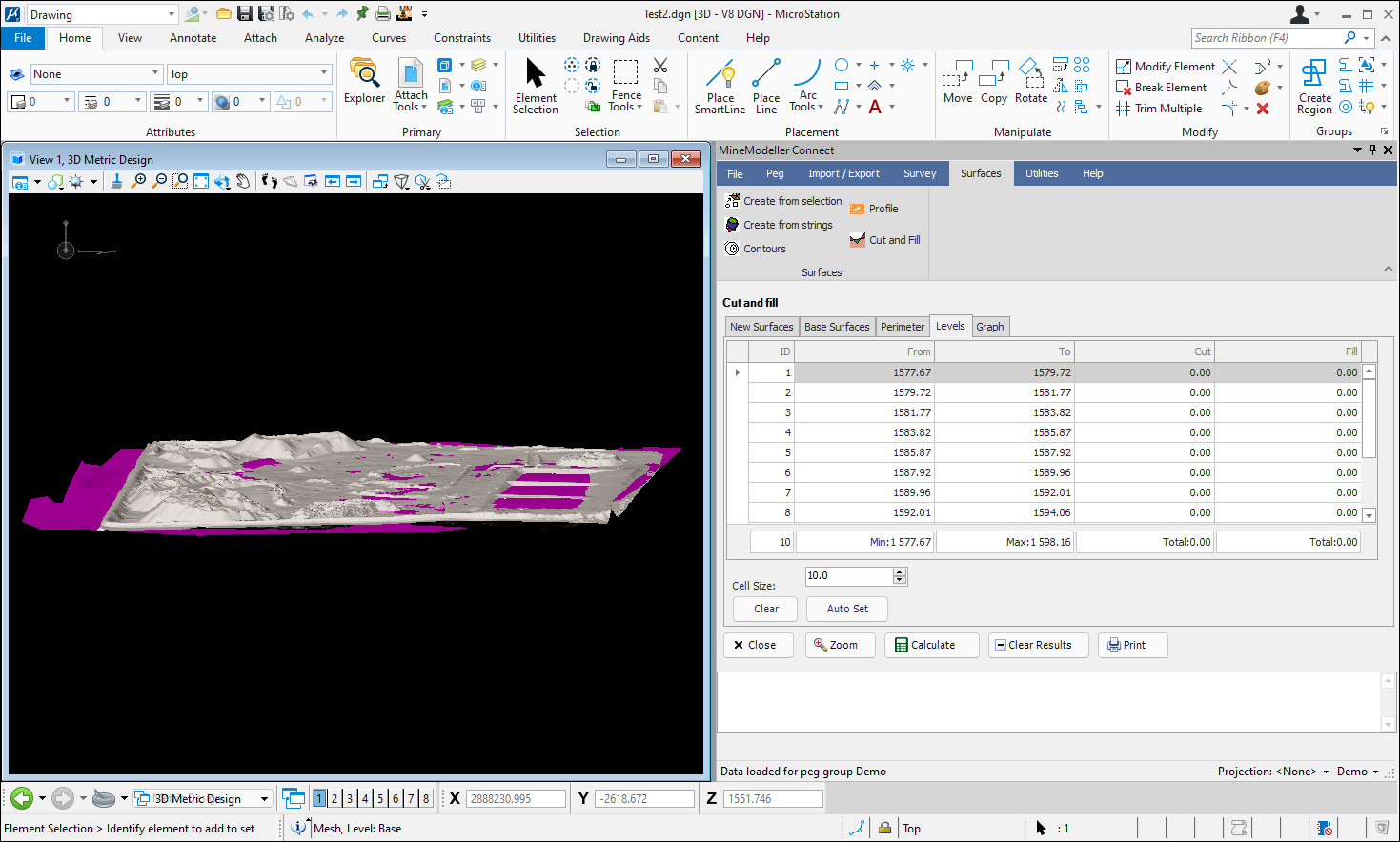This screenshot has height=842, width=1400.
Task: Toggle view 1 button in view group
Action: pos(319,798)
